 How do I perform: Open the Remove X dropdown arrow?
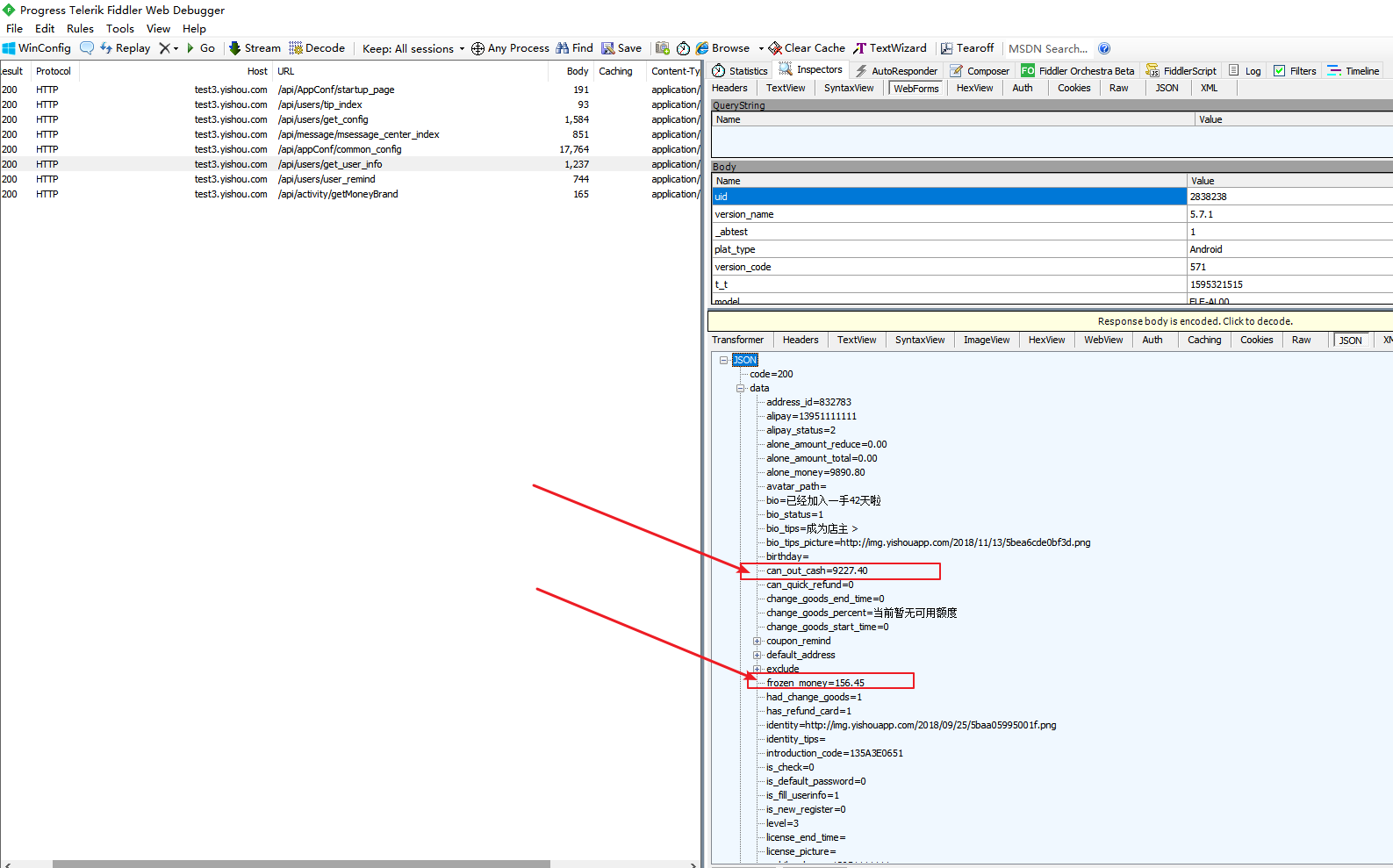click(176, 48)
